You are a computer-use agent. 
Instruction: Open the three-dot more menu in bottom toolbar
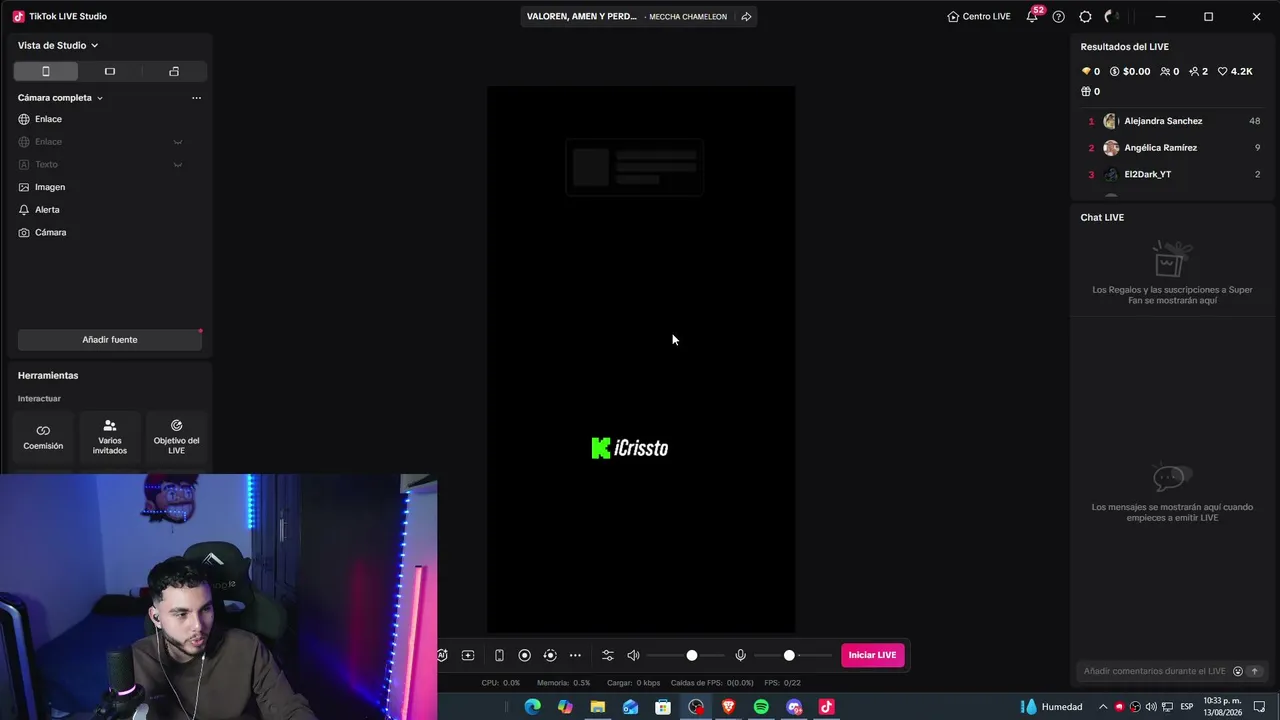(x=575, y=655)
